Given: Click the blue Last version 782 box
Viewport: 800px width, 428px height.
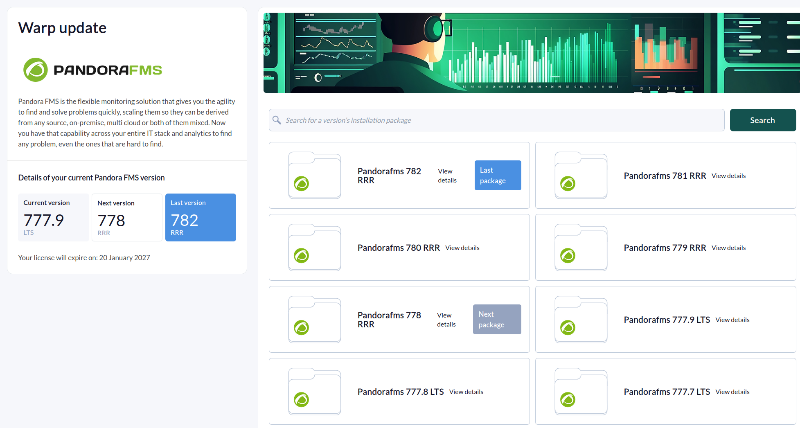Looking at the screenshot, I should click(x=201, y=217).
